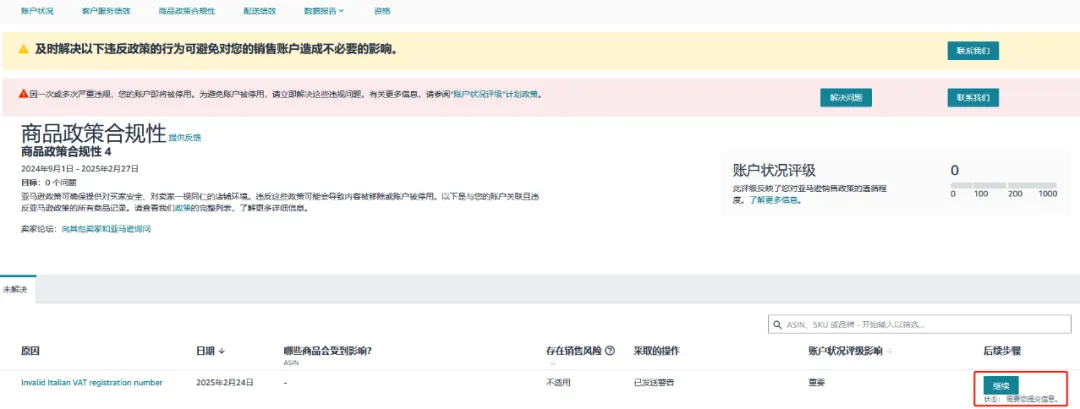Open the Invalid Italian VAT registration number link
Image resolution: width=1080 pixels, height=409 pixels.
(x=92, y=382)
